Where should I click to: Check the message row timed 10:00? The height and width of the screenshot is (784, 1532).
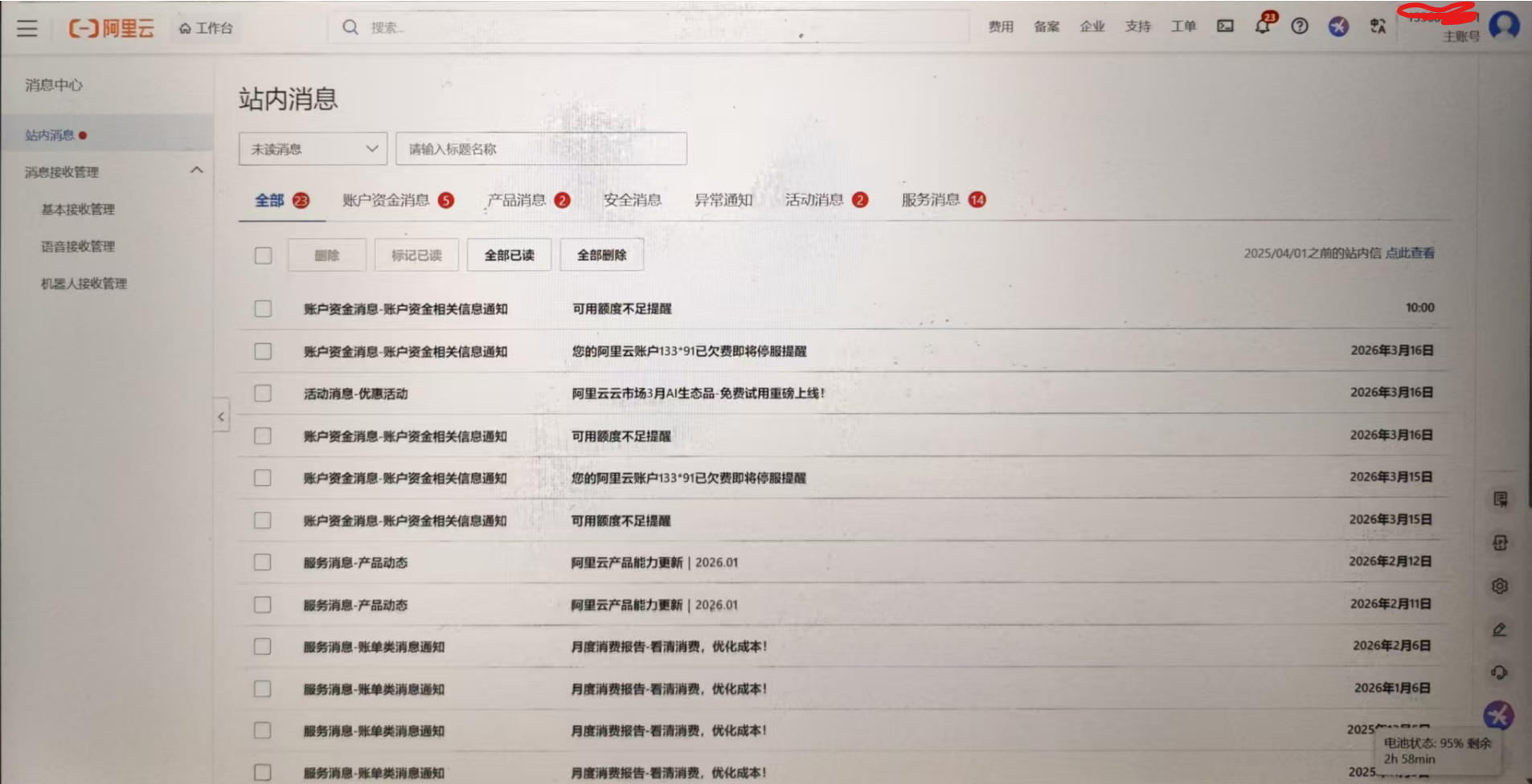click(x=263, y=308)
